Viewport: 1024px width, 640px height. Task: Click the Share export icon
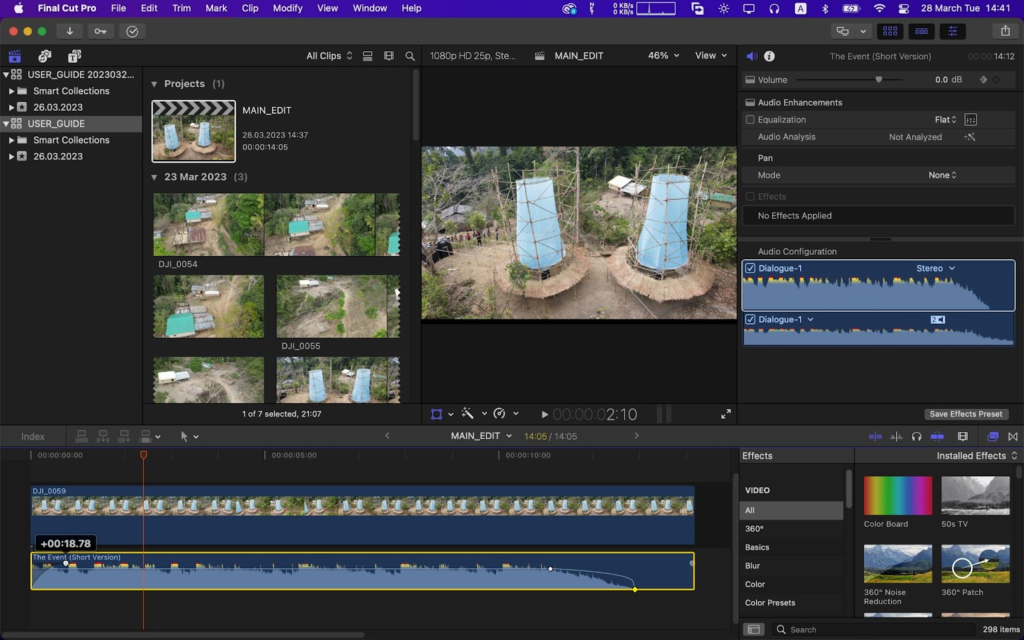pos(1005,31)
